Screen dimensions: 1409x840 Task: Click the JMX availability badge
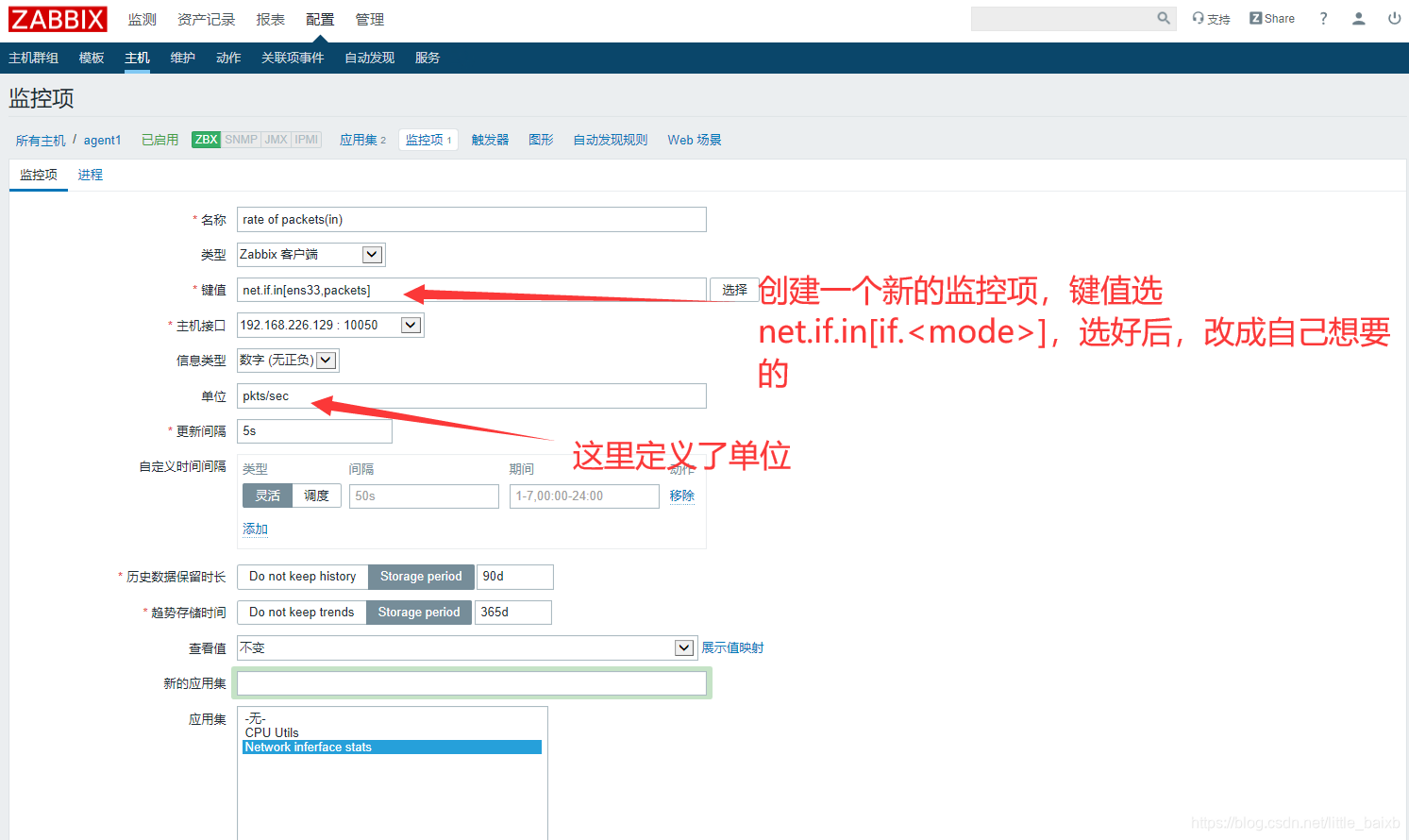[x=276, y=140]
